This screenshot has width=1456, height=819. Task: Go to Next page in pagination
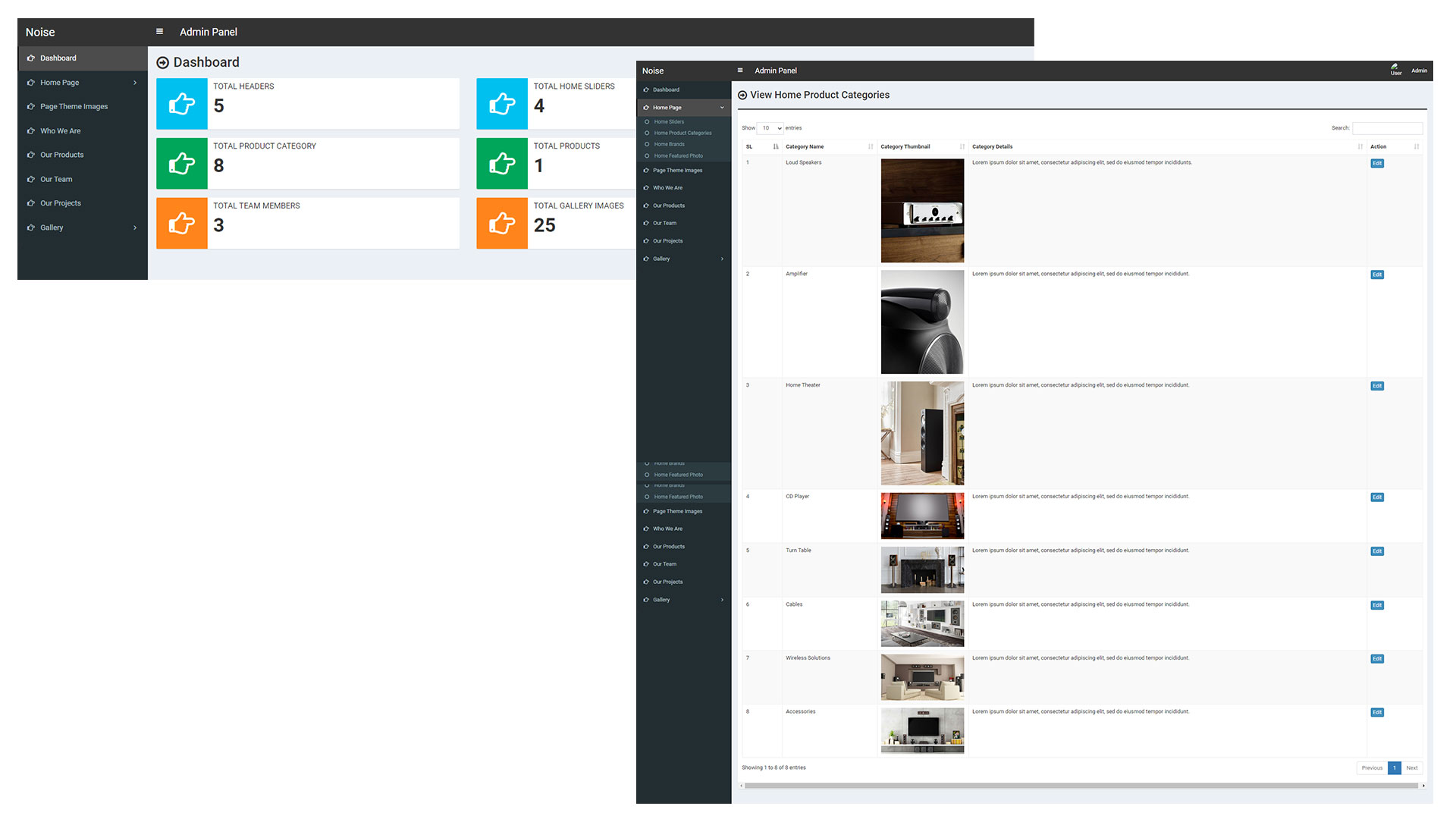(x=1411, y=768)
